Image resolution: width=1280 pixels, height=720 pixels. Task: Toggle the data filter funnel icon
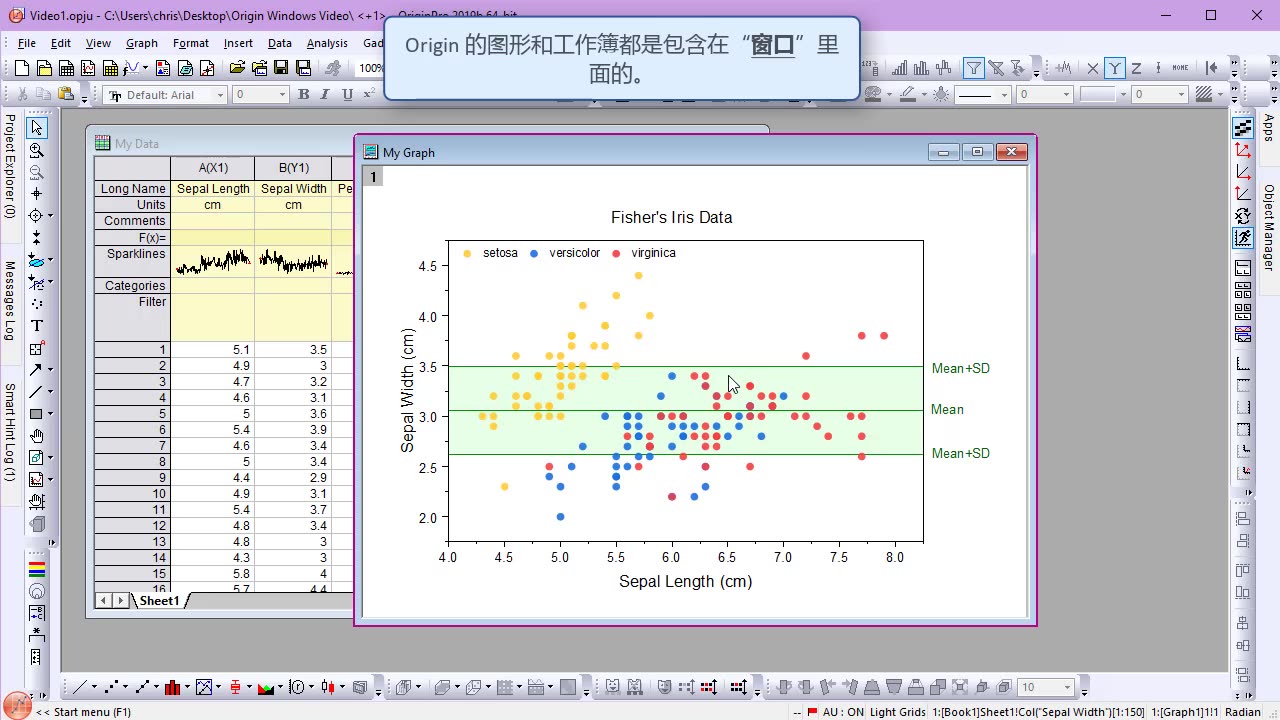coord(974,67)
